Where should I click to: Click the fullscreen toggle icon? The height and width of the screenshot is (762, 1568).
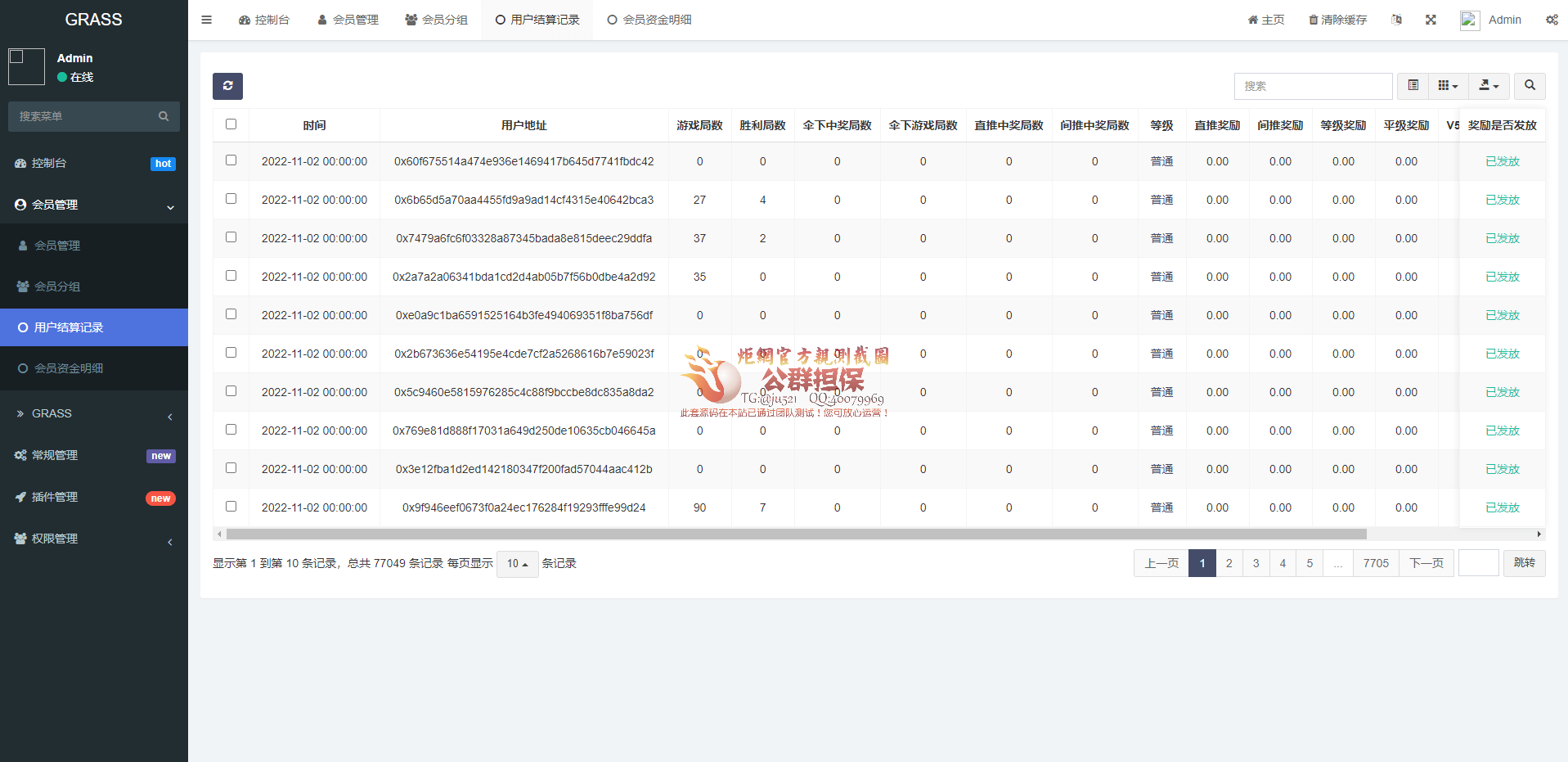pyautogui.click(x=1431, y=20)
